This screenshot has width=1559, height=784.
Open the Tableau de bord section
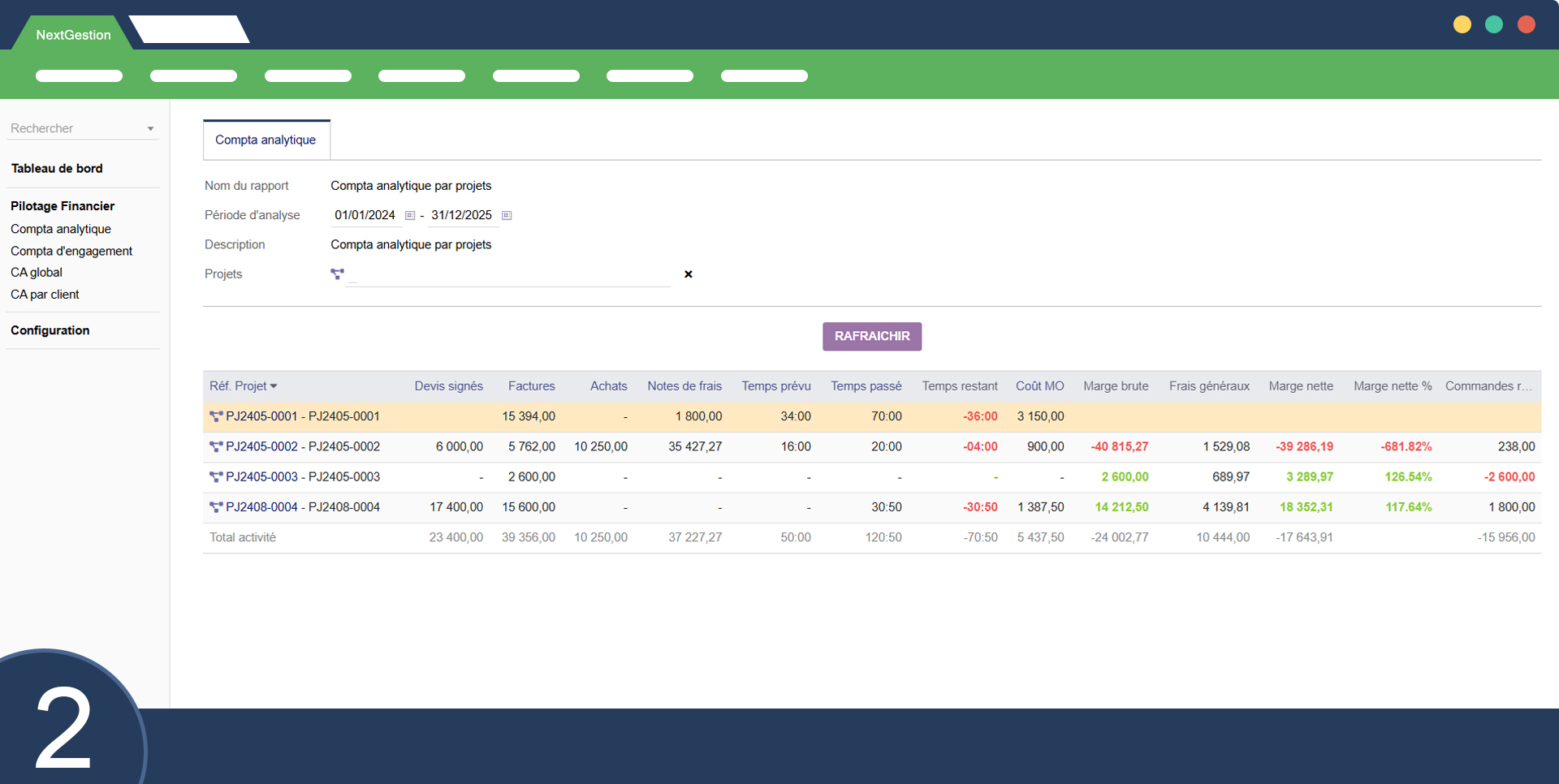(x=57, y=169)
